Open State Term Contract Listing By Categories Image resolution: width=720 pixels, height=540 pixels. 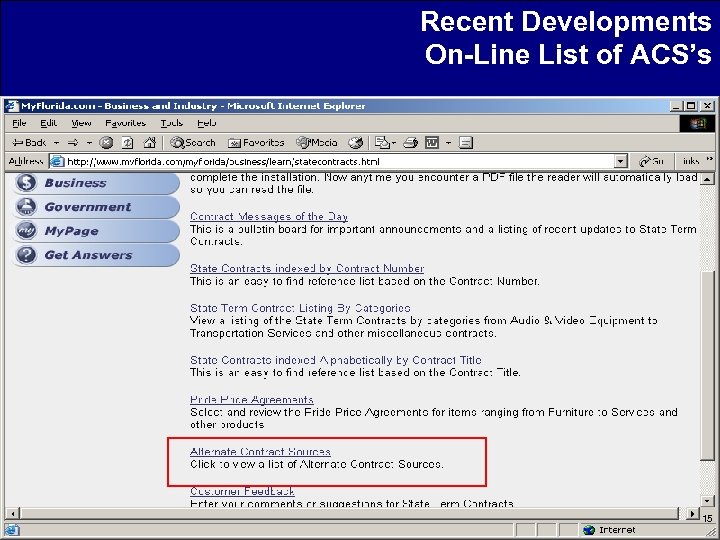[300, 308]
